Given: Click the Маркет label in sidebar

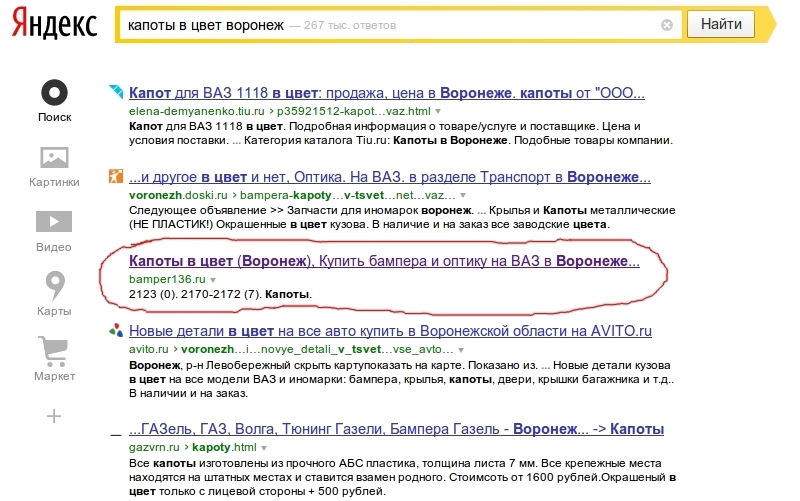Looking at the screenshot, I should point(54,376).
